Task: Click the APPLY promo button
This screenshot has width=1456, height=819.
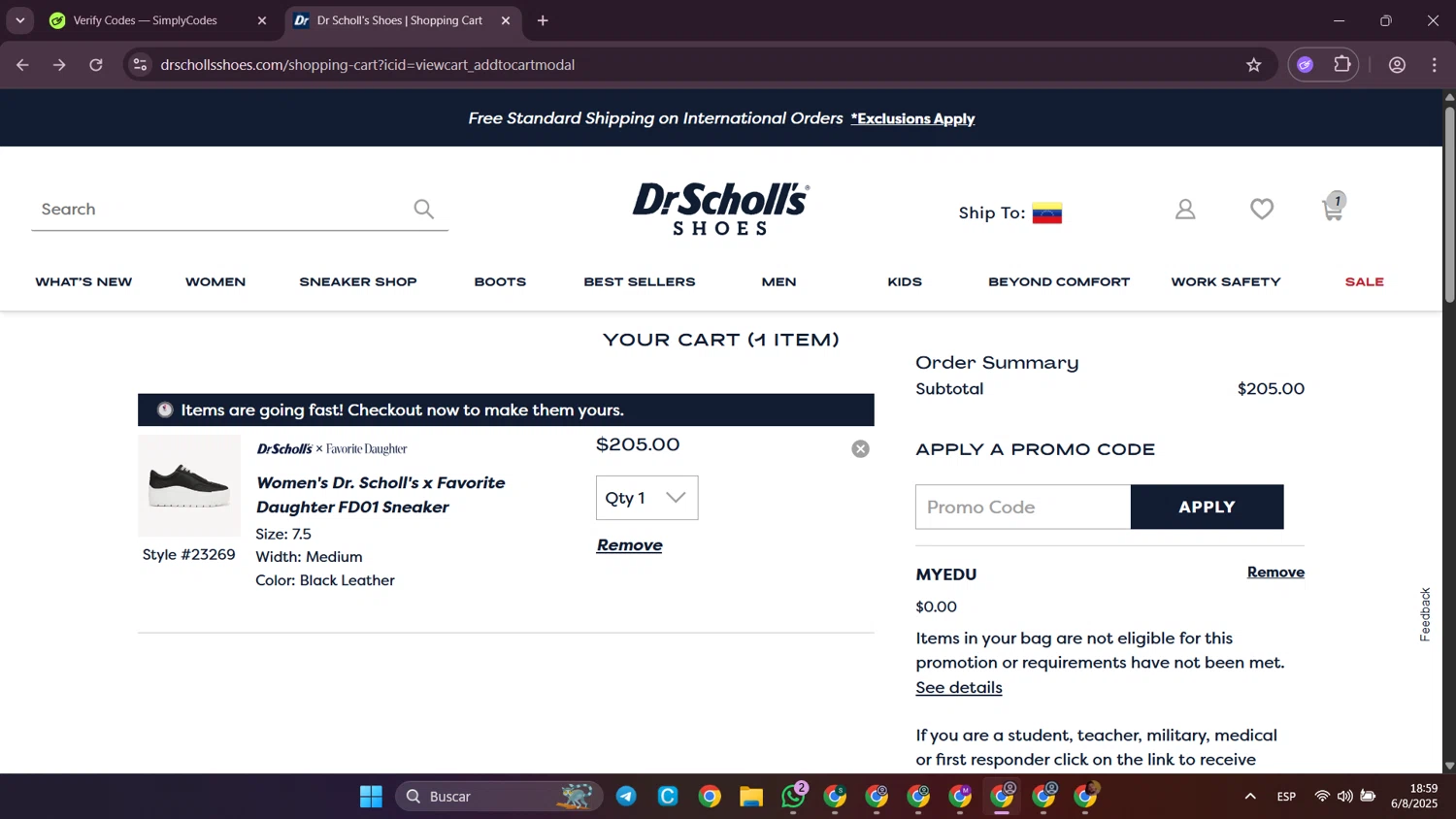Action: [1207, 507]
